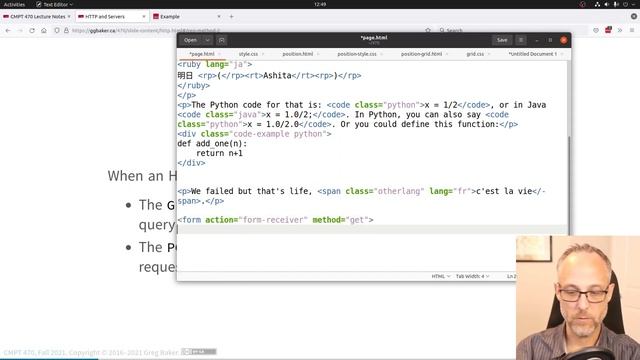Screen dimensions: 640x360
Task: Click the red extension icon in the browser toolbar
Action: 608,30
